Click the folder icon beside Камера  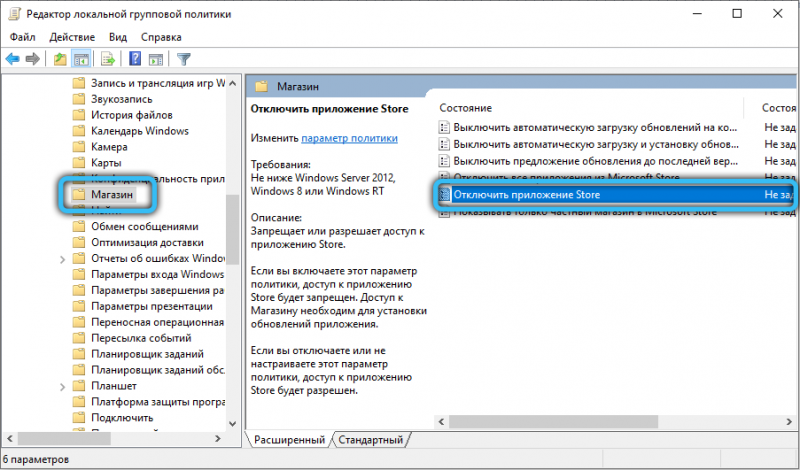(x=79, y=147)
